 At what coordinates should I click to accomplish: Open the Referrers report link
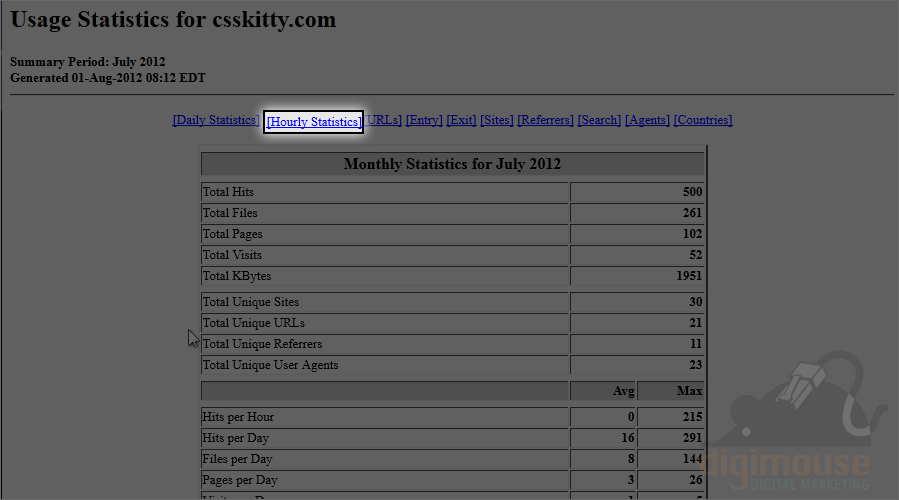click(x=545, y=120)
